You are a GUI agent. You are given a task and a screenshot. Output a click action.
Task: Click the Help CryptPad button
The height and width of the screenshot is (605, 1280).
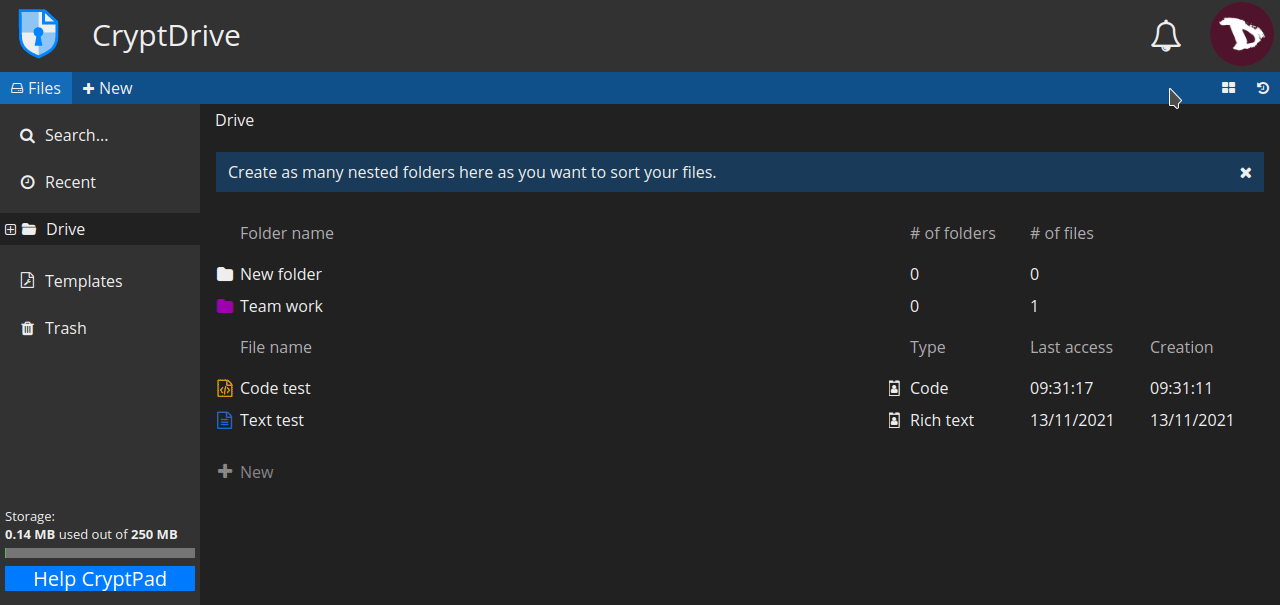(x=100, y=579)
